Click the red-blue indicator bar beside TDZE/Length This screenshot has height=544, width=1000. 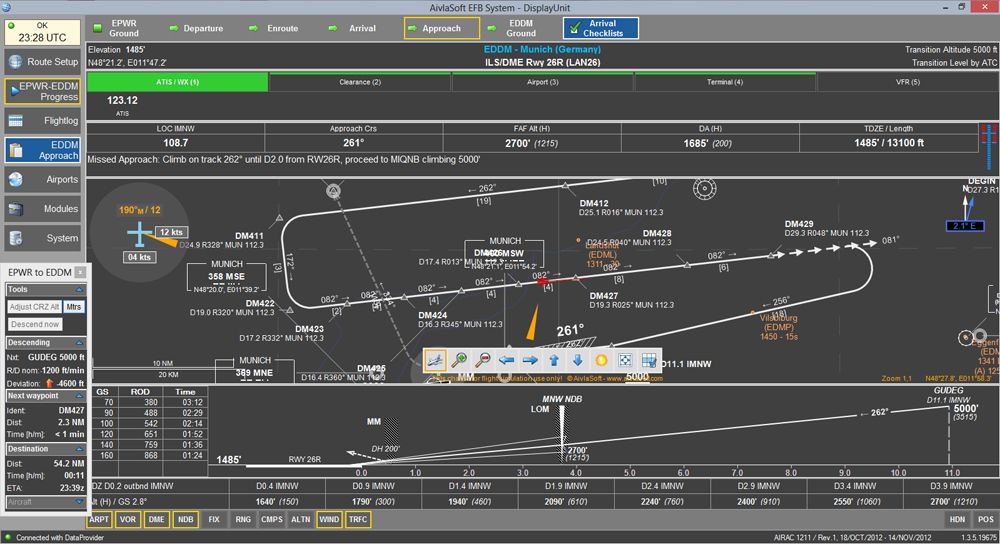991,143
